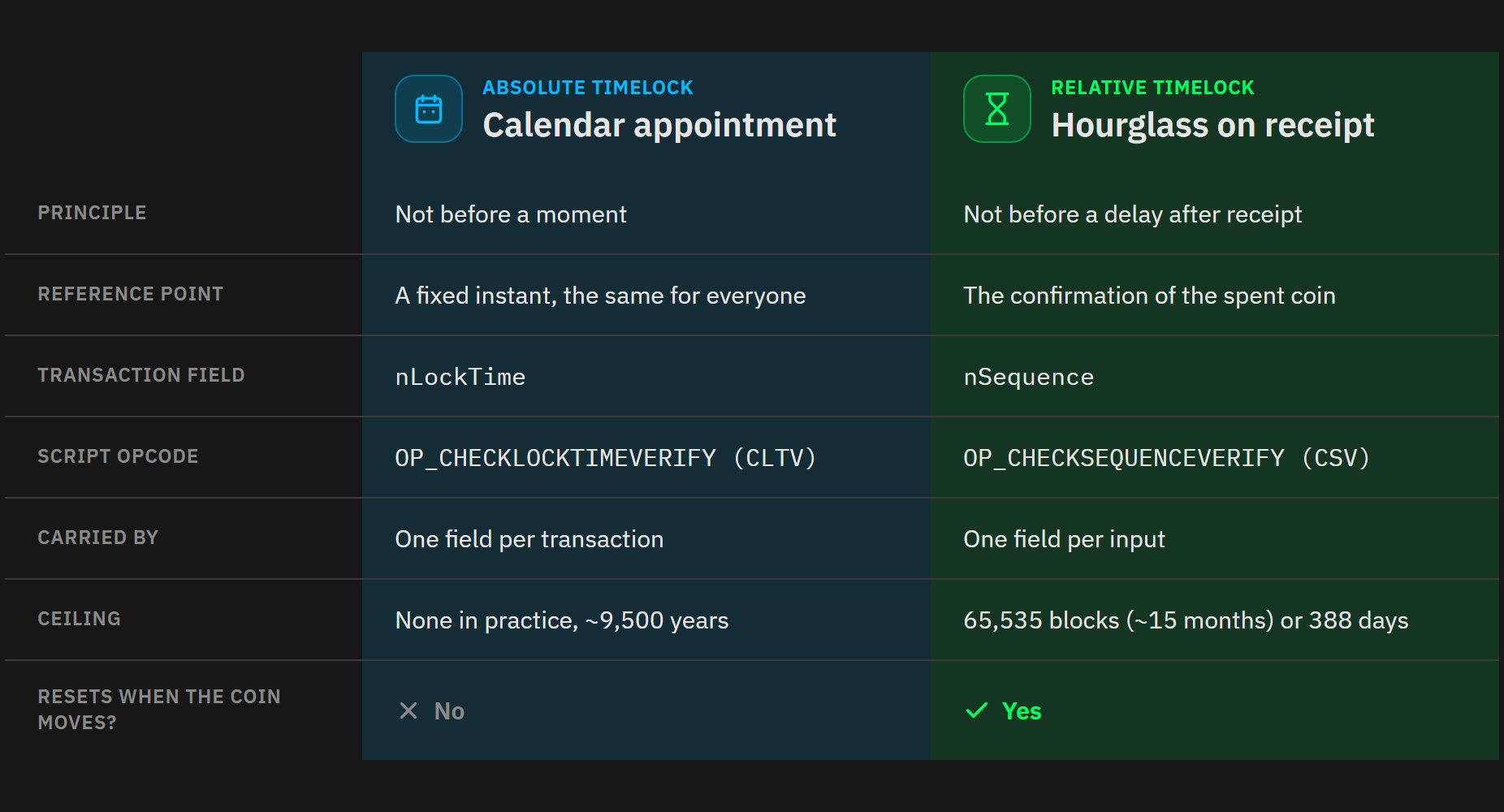Screen dimensions: 1504x812
Task: Click 'None in practice, ~9,500 years' cell
Action: click(562, 620)
